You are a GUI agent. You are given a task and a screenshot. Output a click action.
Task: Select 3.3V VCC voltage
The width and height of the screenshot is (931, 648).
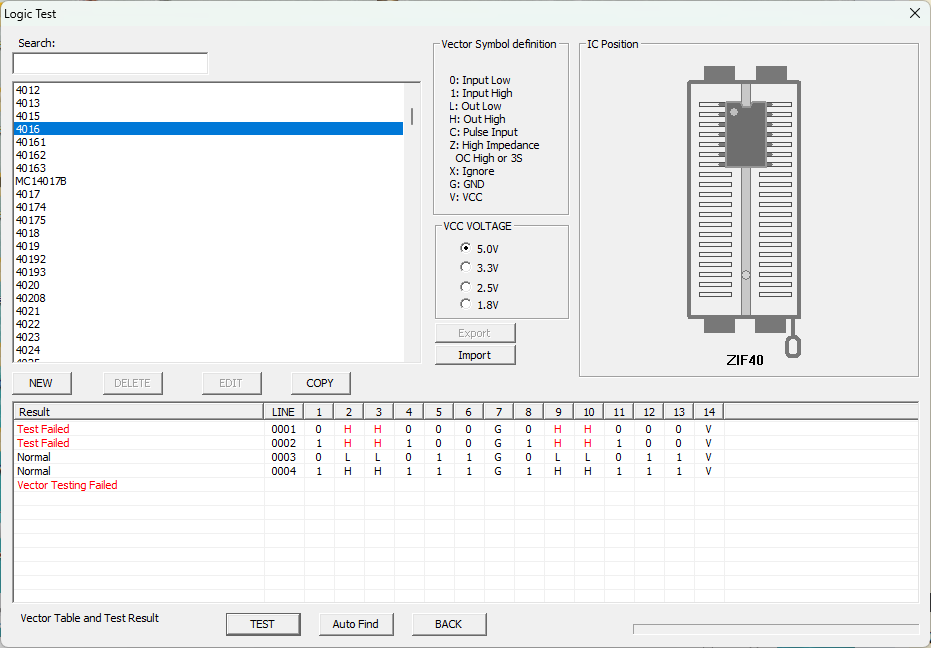pos(465,267)
